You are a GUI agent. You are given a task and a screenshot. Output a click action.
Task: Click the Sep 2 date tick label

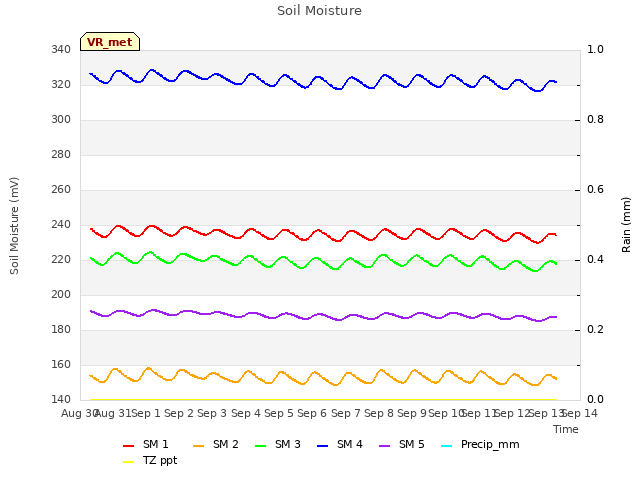click(179, 413)
